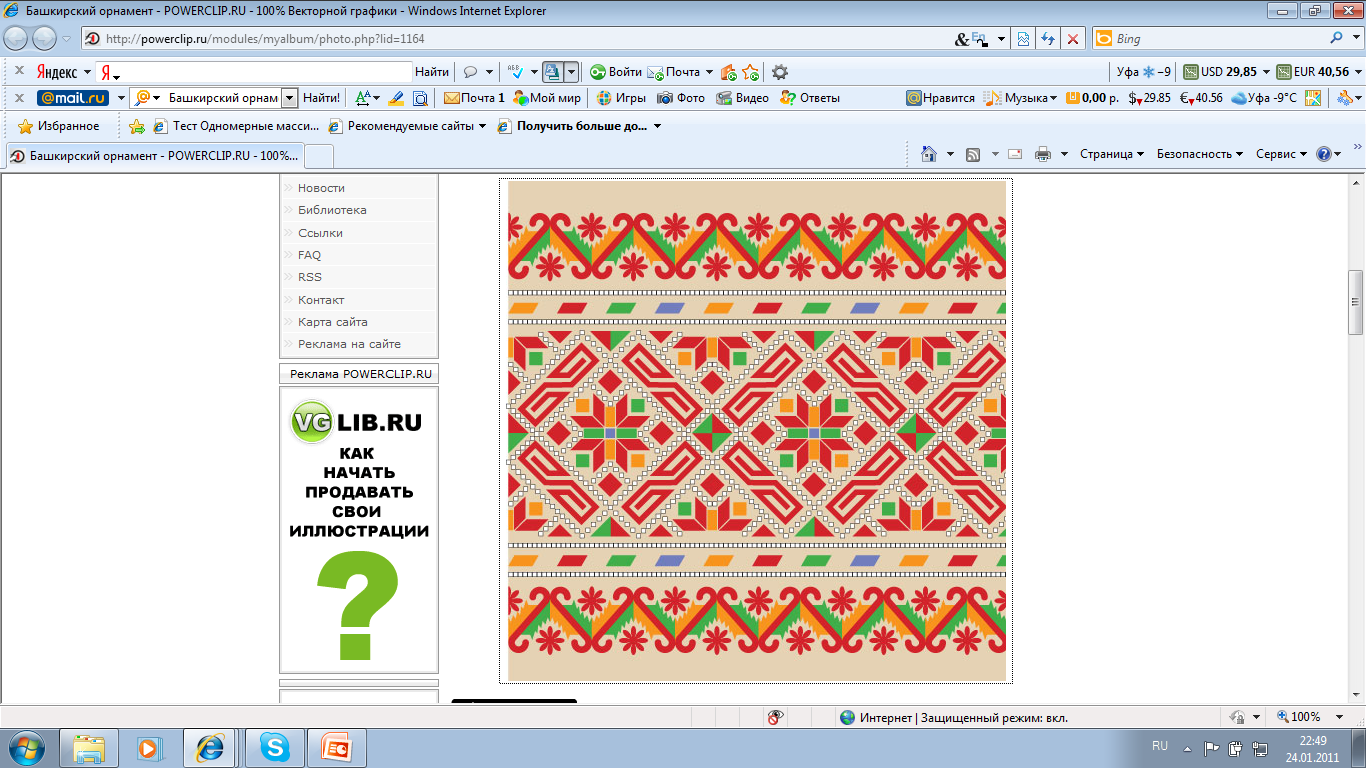
Task: Click the stop loading red X icon
Action: [1073, 39]
